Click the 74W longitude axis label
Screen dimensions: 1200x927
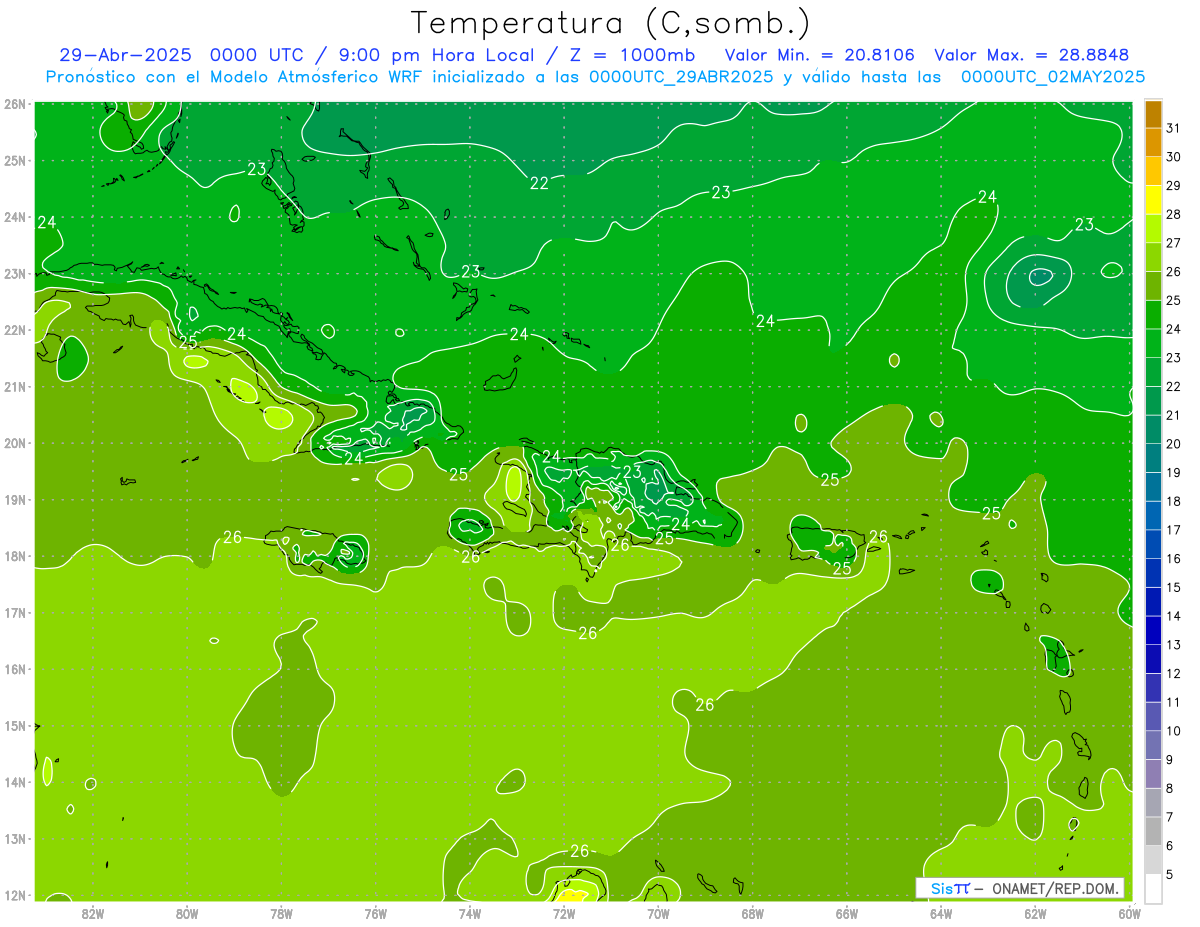click(470, 914)
